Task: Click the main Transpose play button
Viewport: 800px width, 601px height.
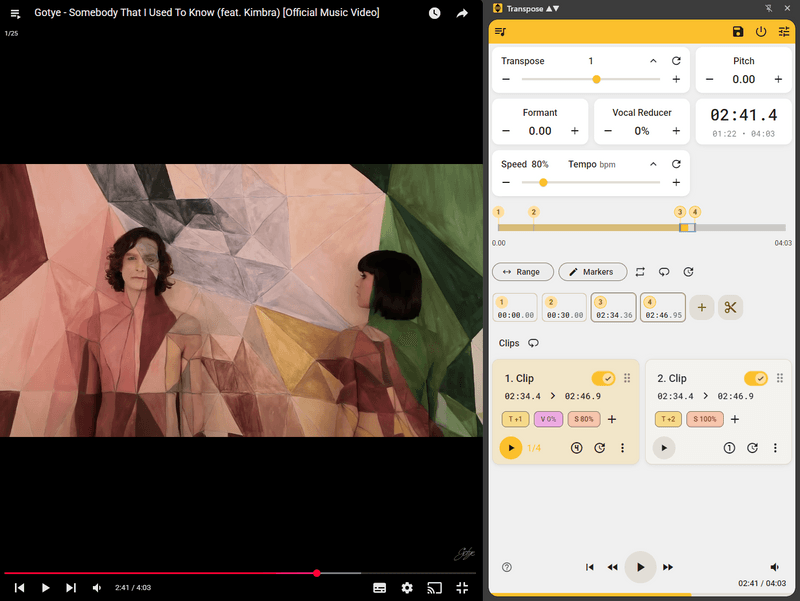Action: (x=640, y=567)
